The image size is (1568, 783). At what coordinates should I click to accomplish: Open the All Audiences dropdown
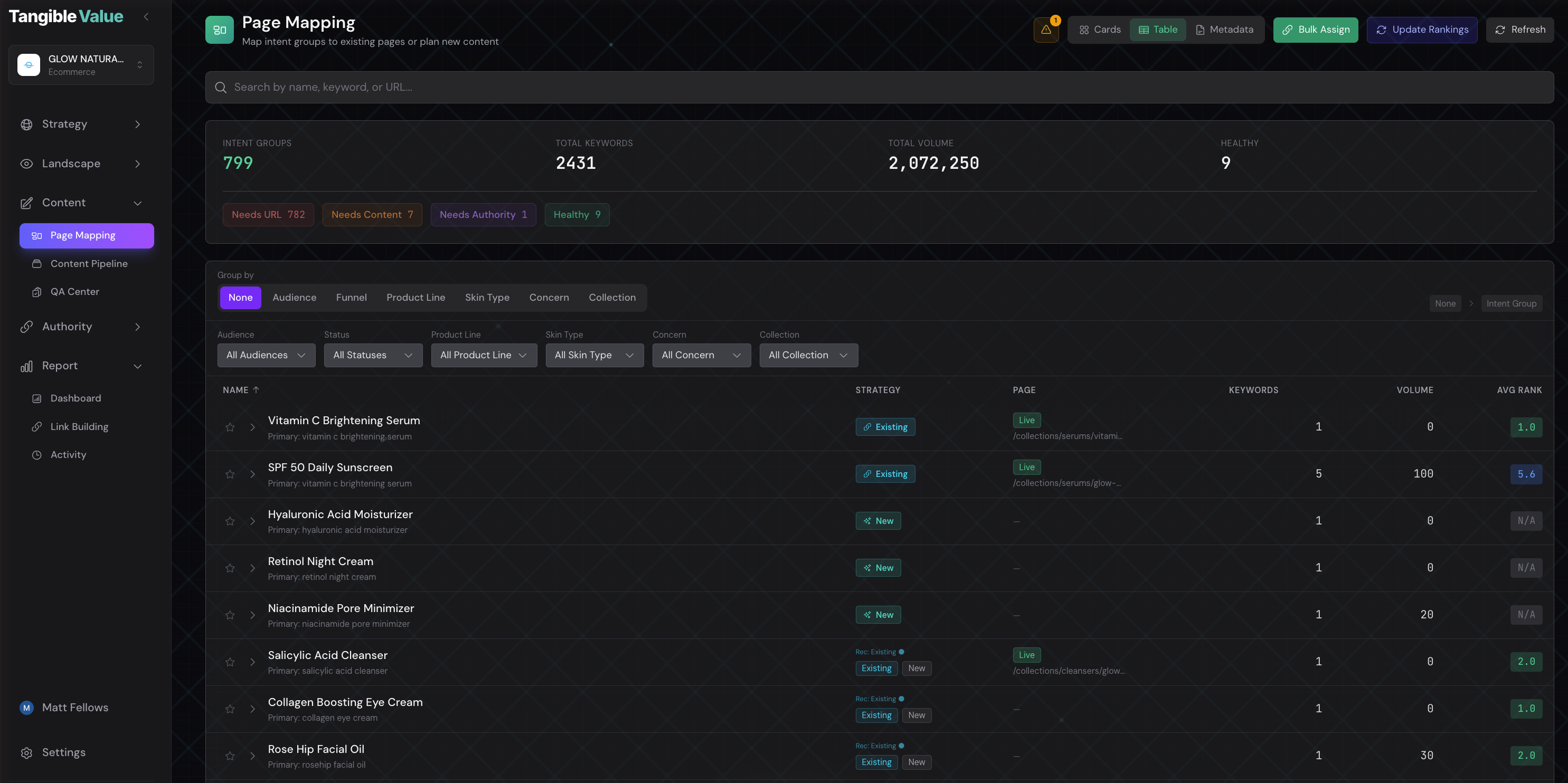coord(266,355)
